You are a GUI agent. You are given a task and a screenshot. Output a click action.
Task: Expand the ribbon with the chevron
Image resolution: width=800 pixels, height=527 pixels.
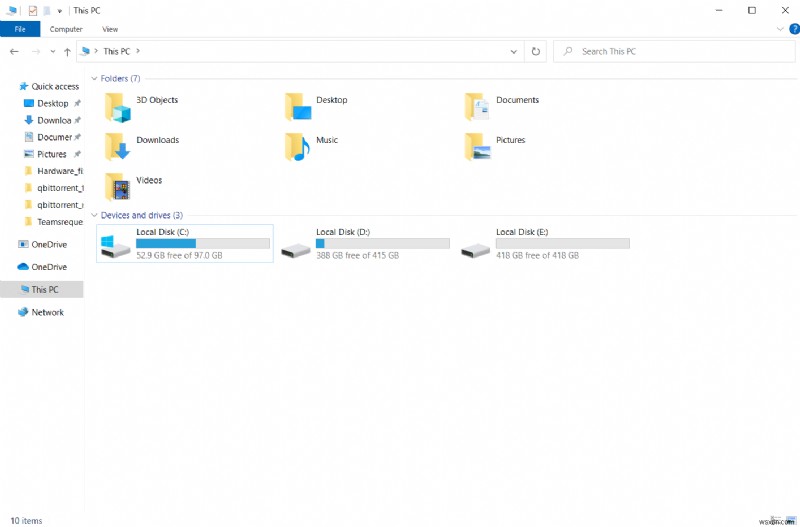click(x=780, y=29)
